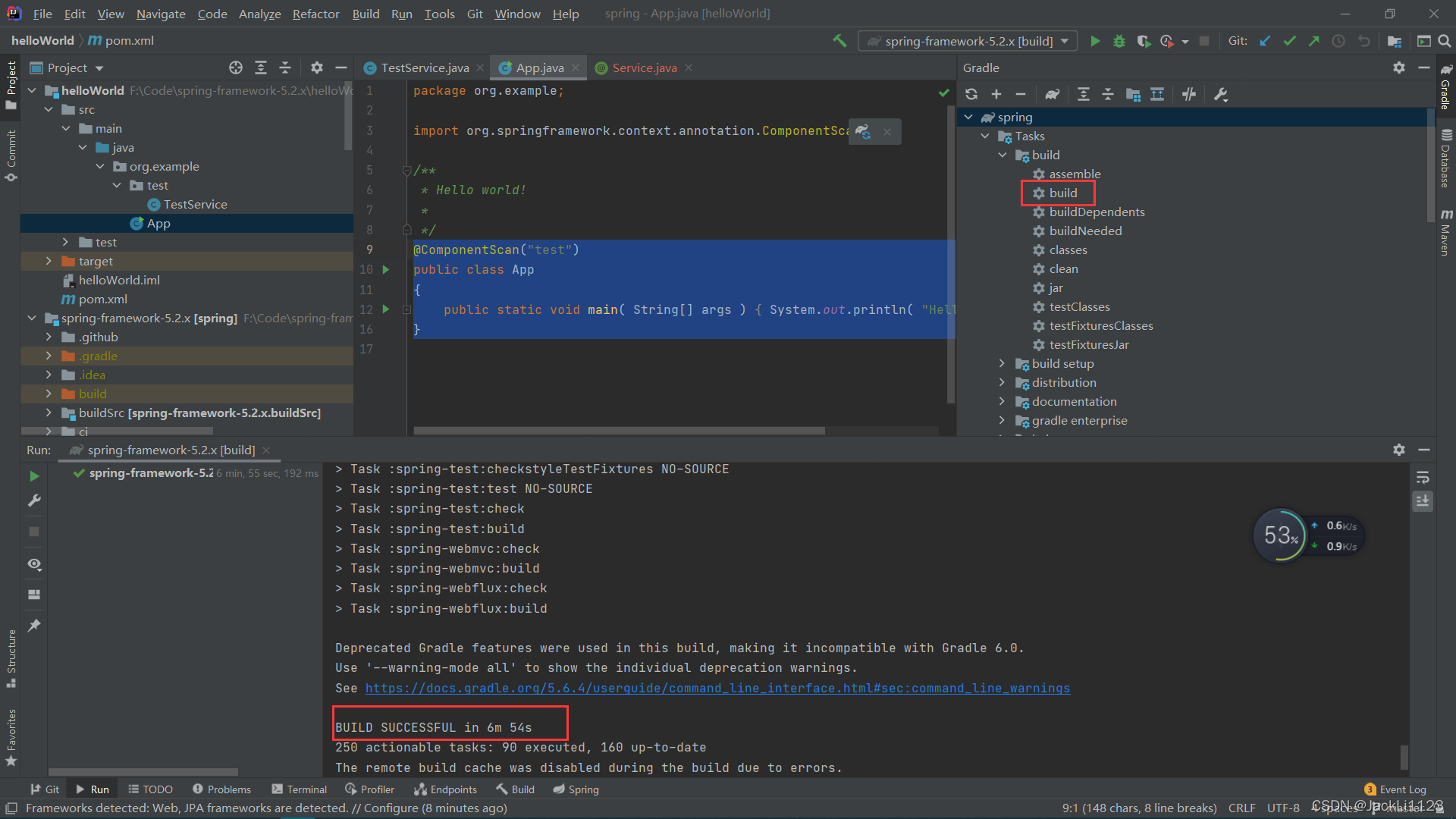Push commits using Git arrow icon
Screen dimensions: 1456x819
tap(1313, 41)
